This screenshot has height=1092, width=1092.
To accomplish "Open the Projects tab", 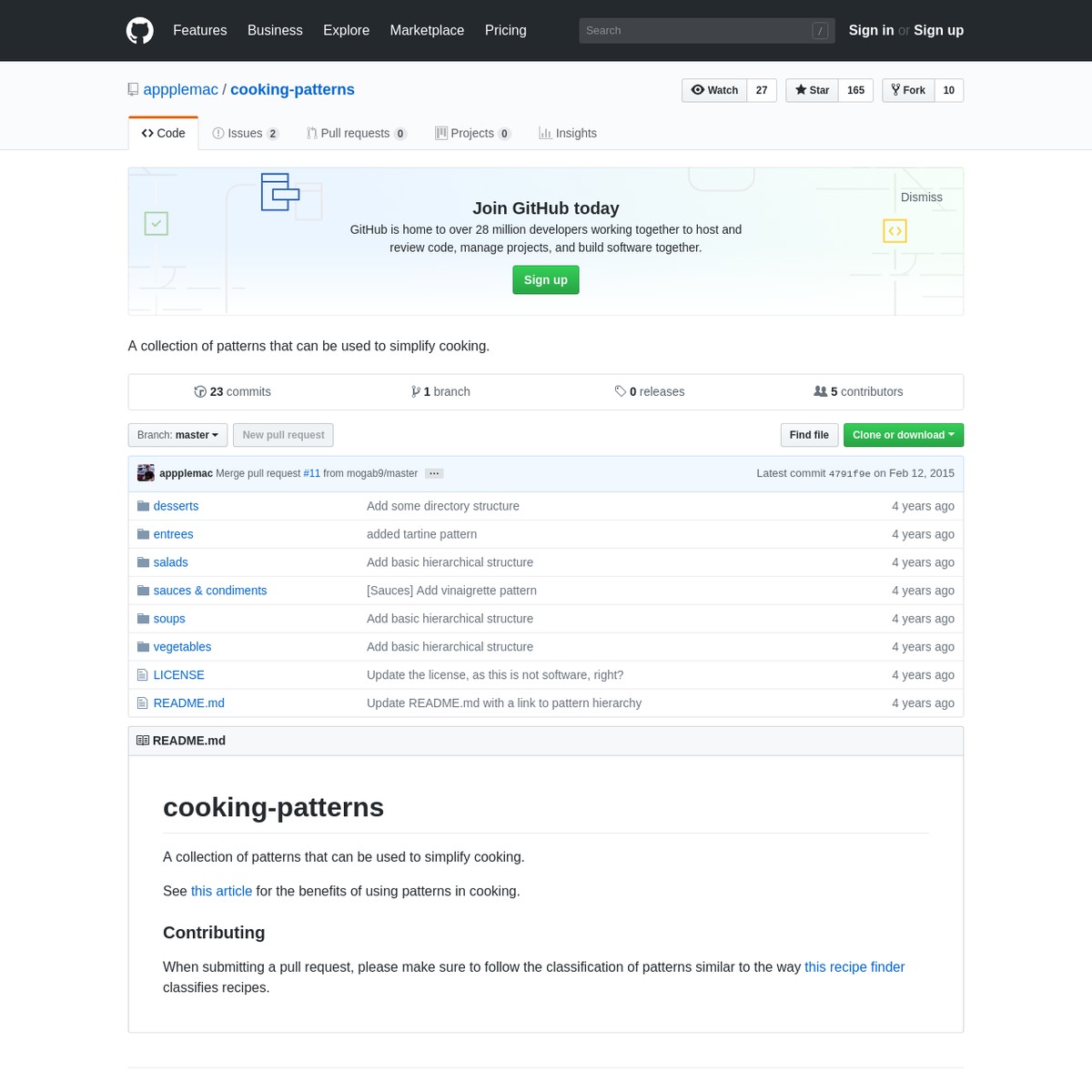I will coord(473,133).
